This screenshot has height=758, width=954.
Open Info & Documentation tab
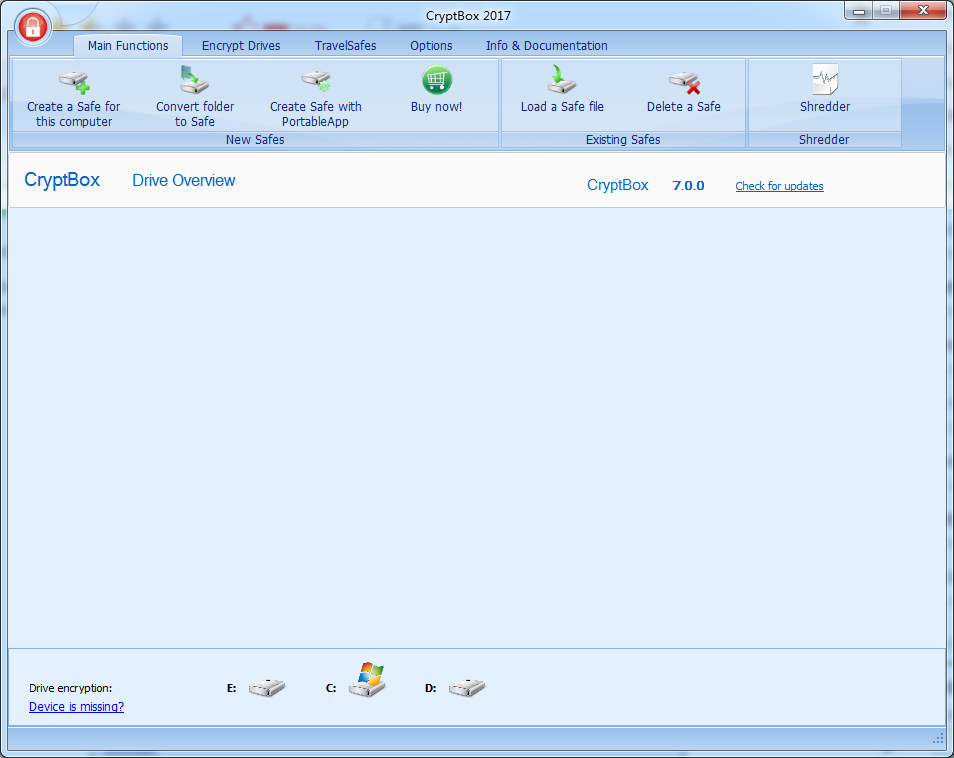click(x=546, y=46)
